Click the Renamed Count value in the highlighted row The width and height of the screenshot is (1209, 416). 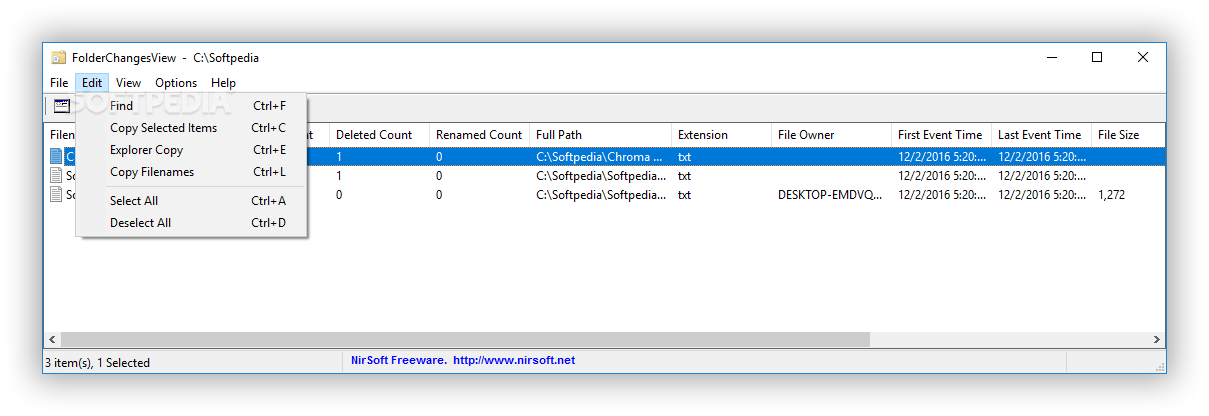(439, 157)
